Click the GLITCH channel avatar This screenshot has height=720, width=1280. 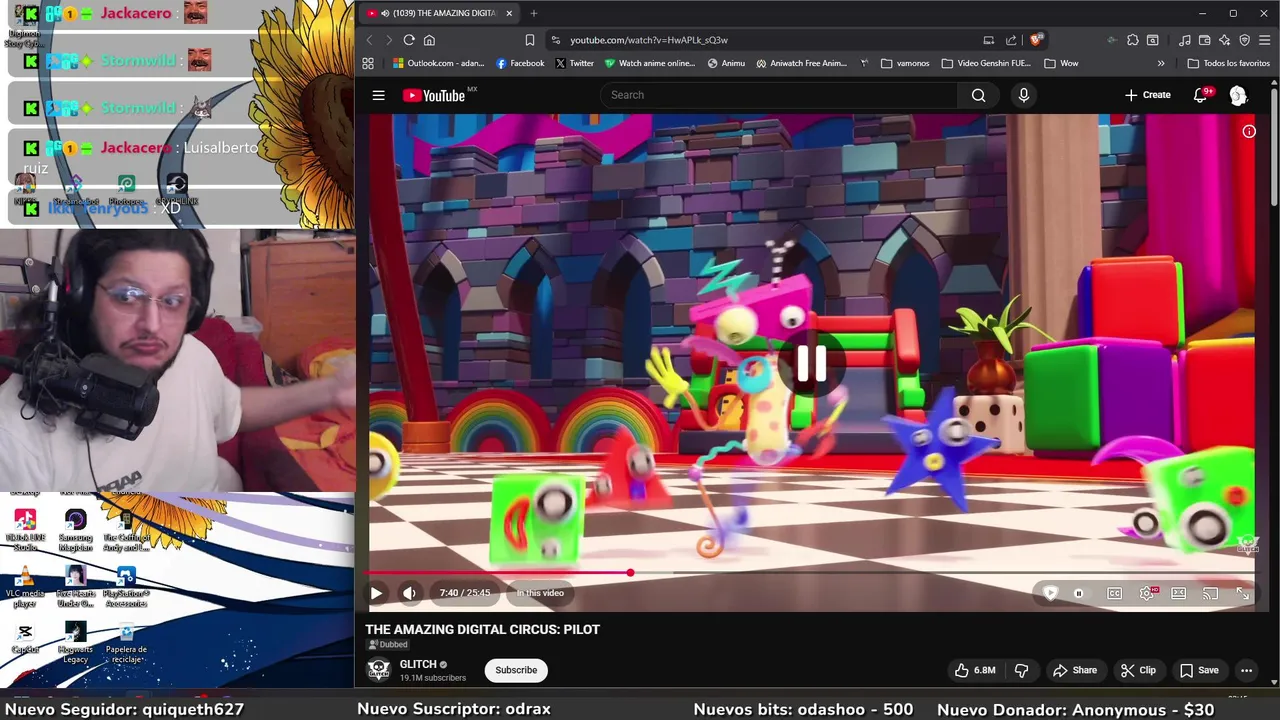[378, 670]
